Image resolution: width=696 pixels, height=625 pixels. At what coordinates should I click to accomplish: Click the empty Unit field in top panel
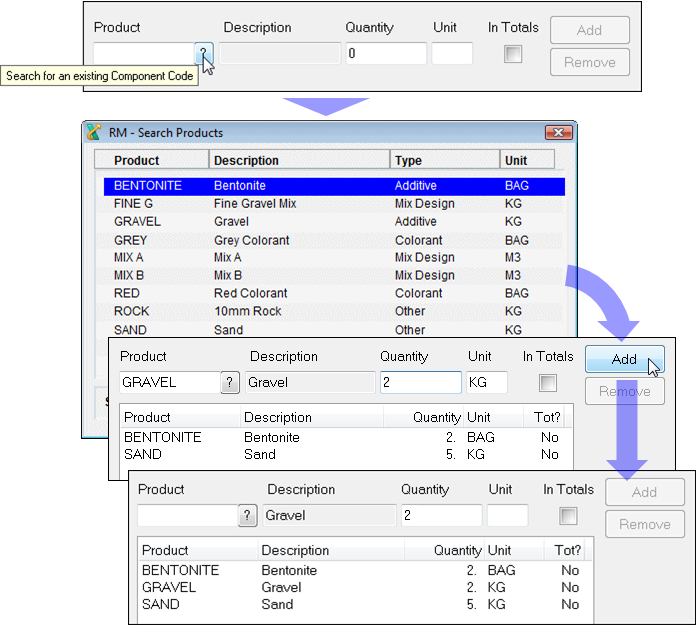tap(452, 54)
